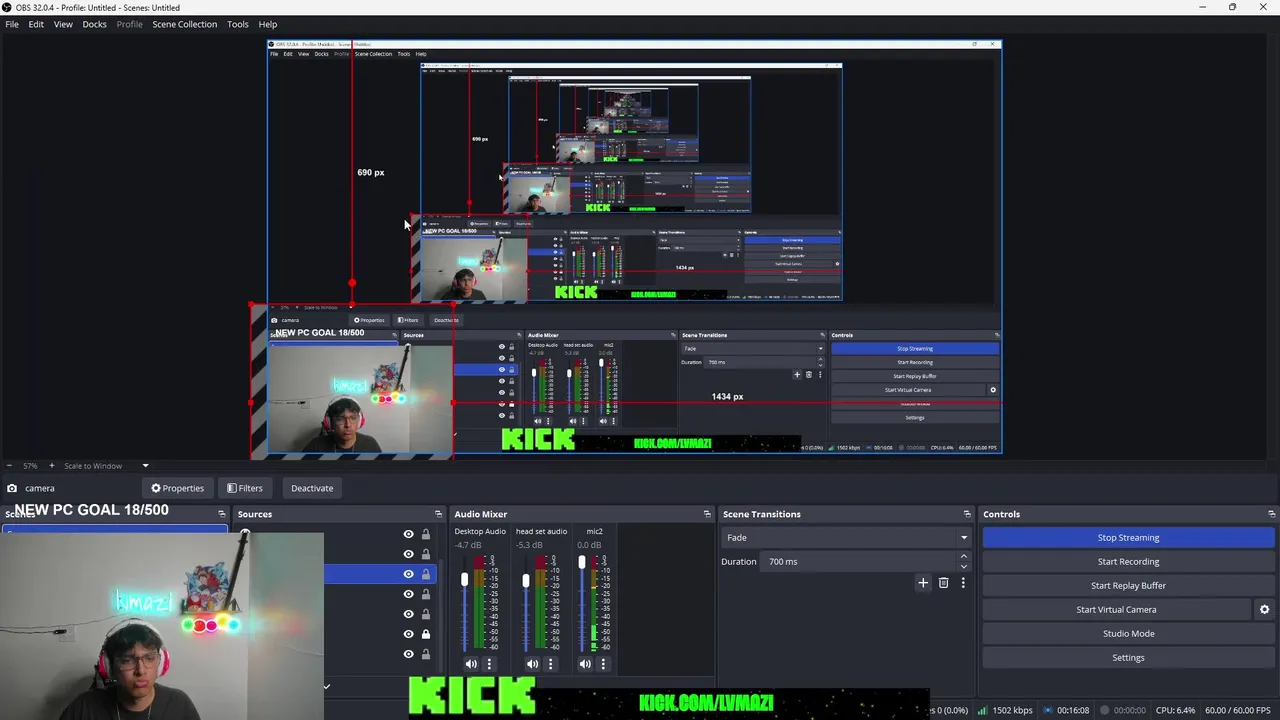1280x720 pixels.
Task: Open the Tools menu
Action: tap(237, 24)
